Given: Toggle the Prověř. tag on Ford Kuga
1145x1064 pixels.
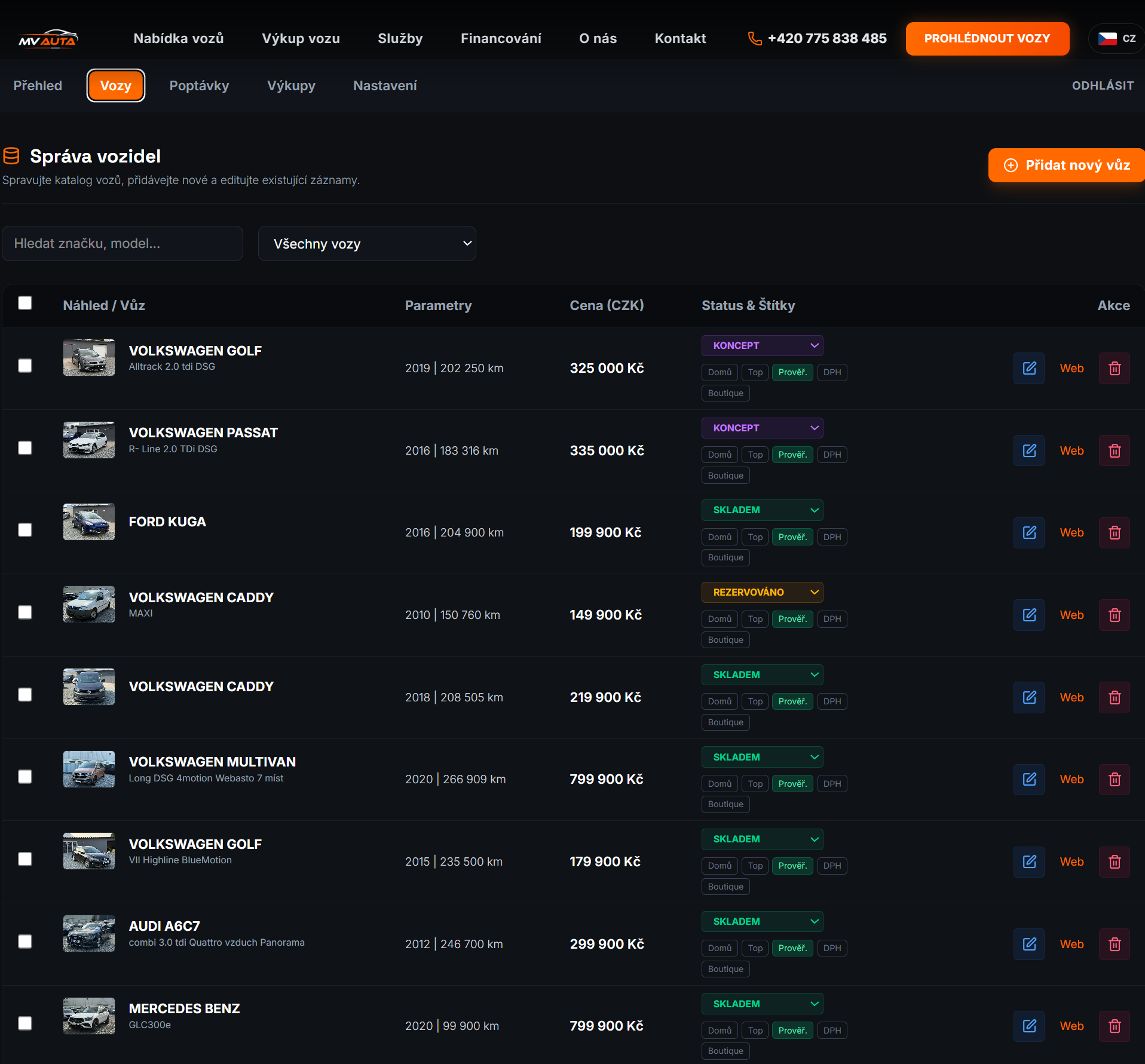Looking at the screenshot, I should coord(792,536).
